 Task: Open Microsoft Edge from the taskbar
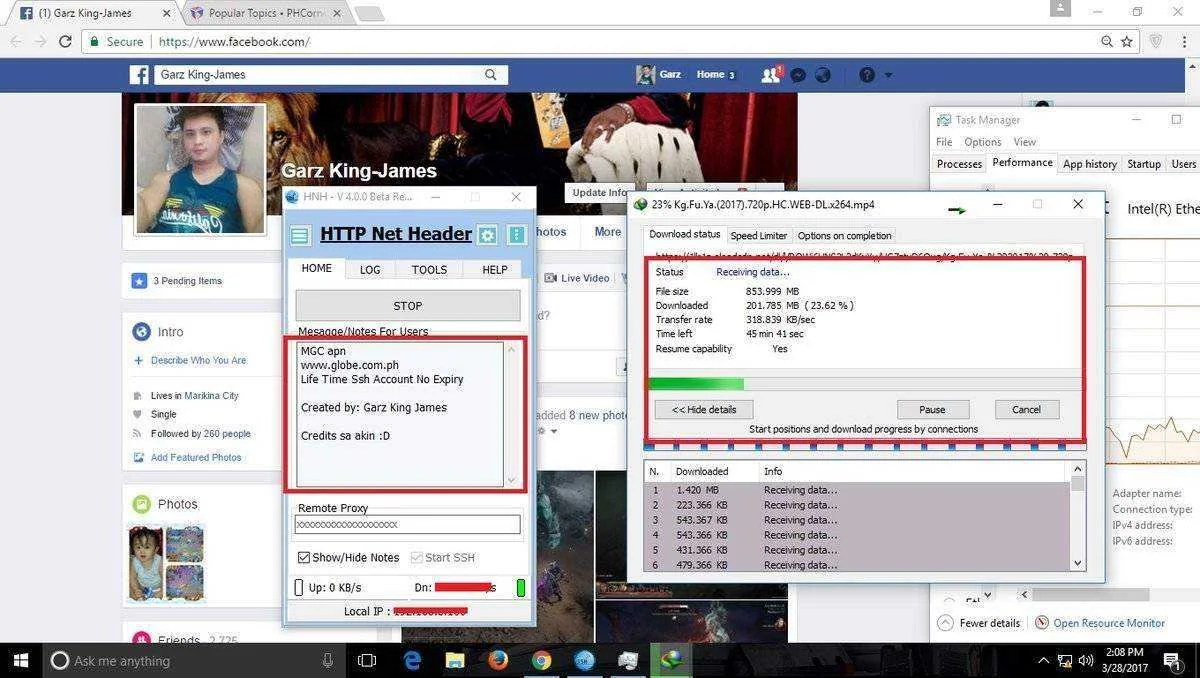point(413,660)
